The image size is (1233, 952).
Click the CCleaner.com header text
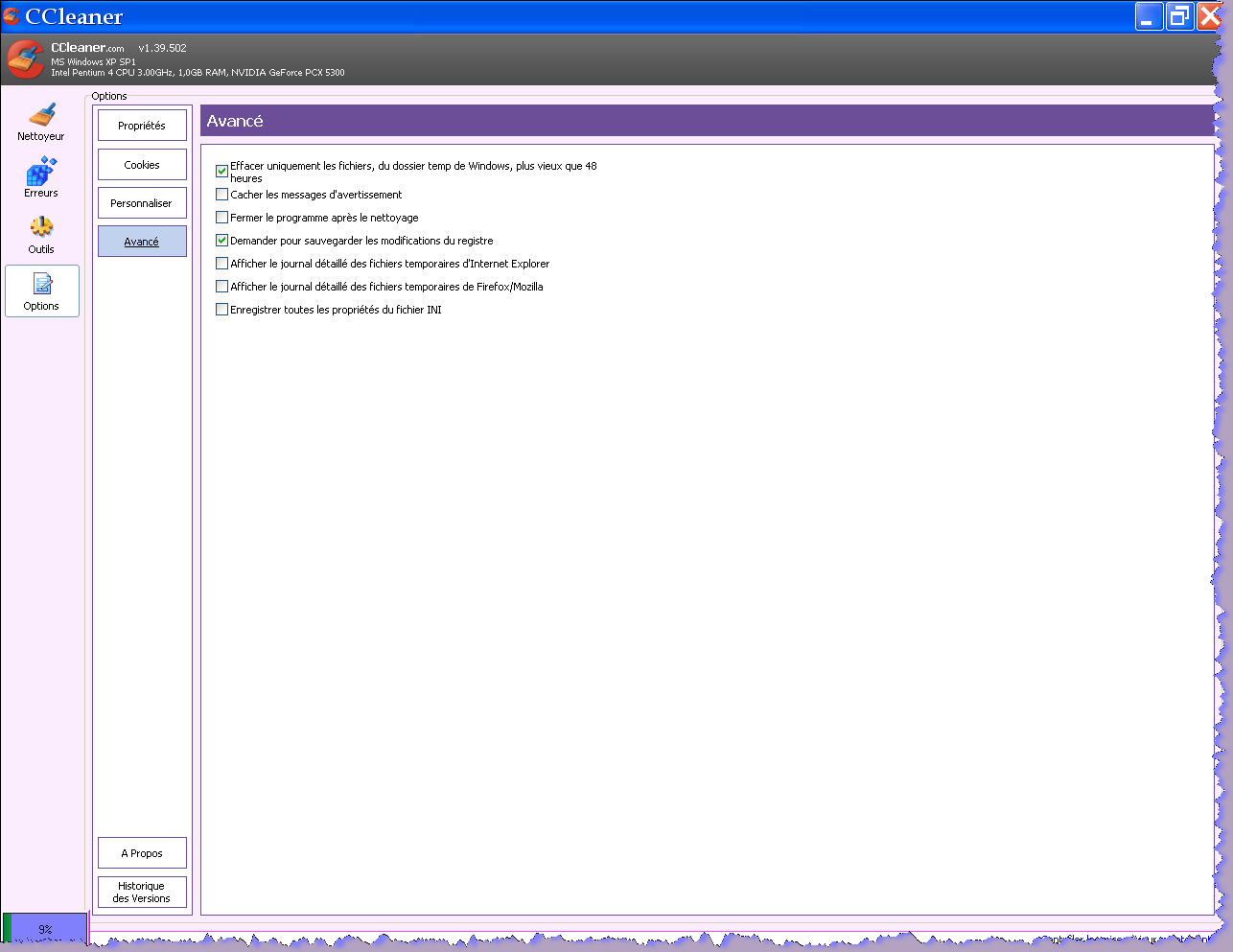(x=87, y=48)
